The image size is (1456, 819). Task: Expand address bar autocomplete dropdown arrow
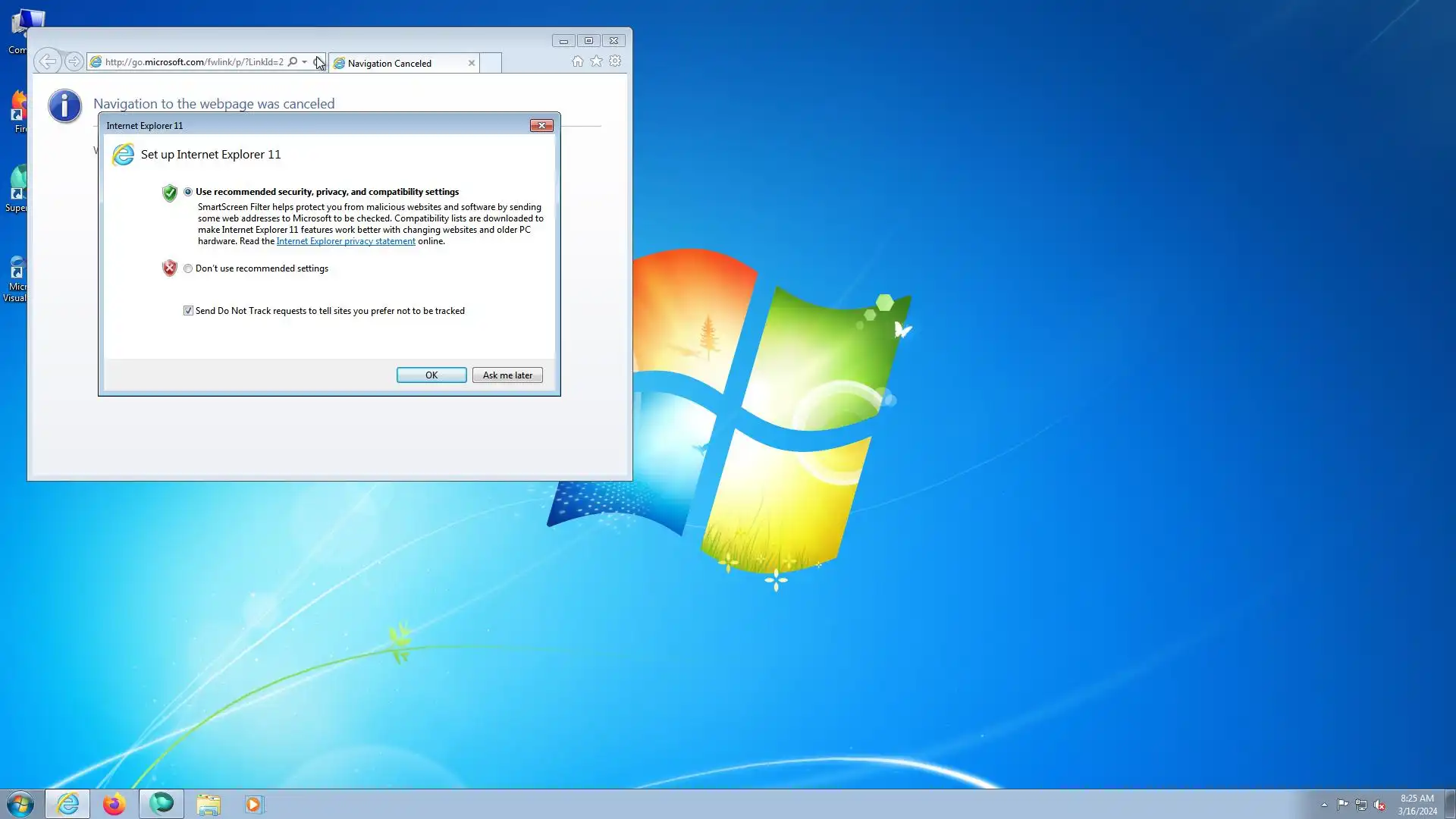(305, 62)
